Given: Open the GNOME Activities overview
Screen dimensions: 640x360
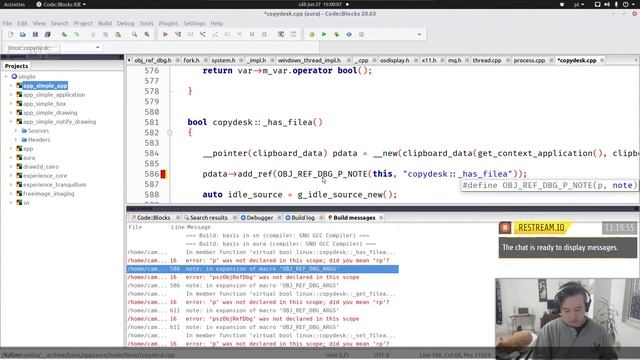Looking at the screenshot, I should coord(14,4).
